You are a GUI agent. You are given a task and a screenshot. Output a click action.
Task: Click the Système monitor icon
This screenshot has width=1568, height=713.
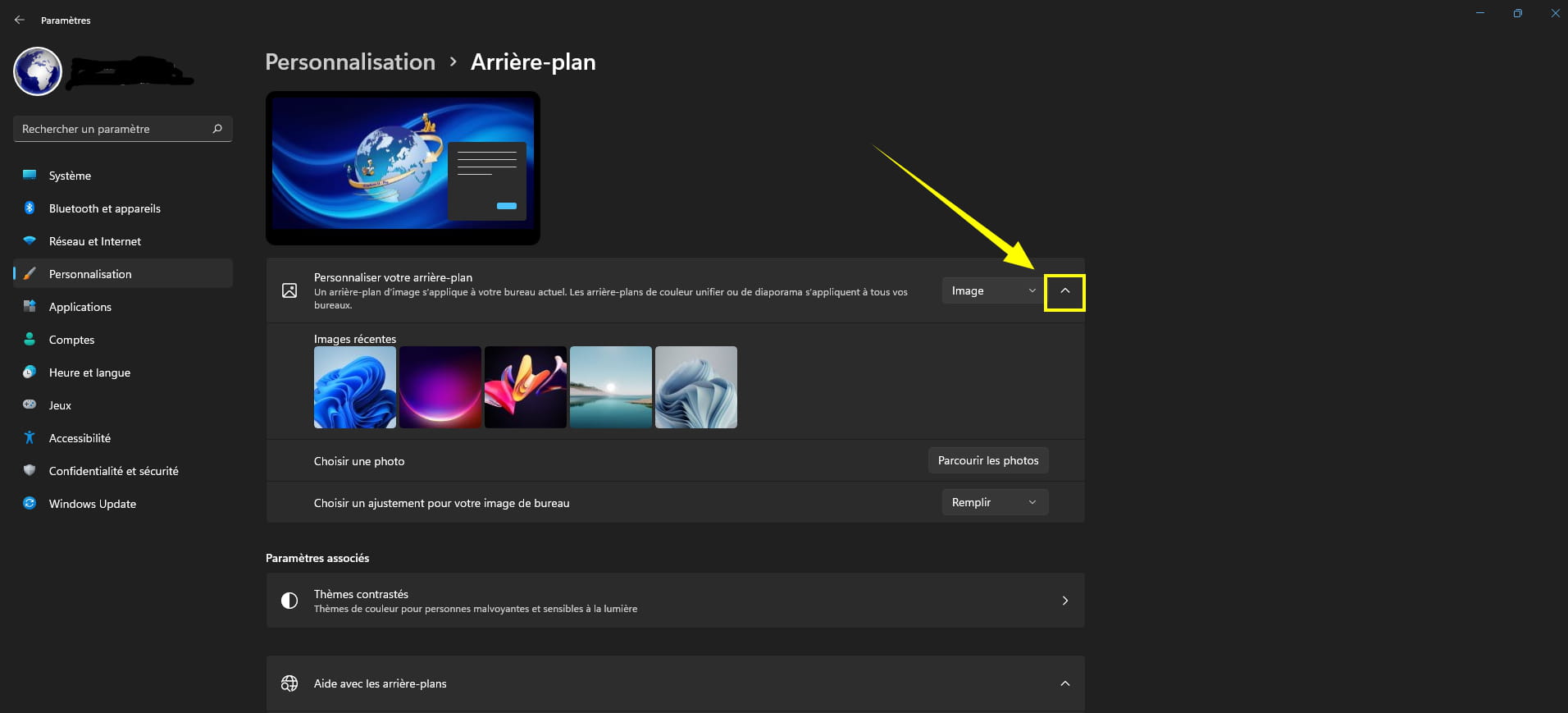(x=30, y=175)
